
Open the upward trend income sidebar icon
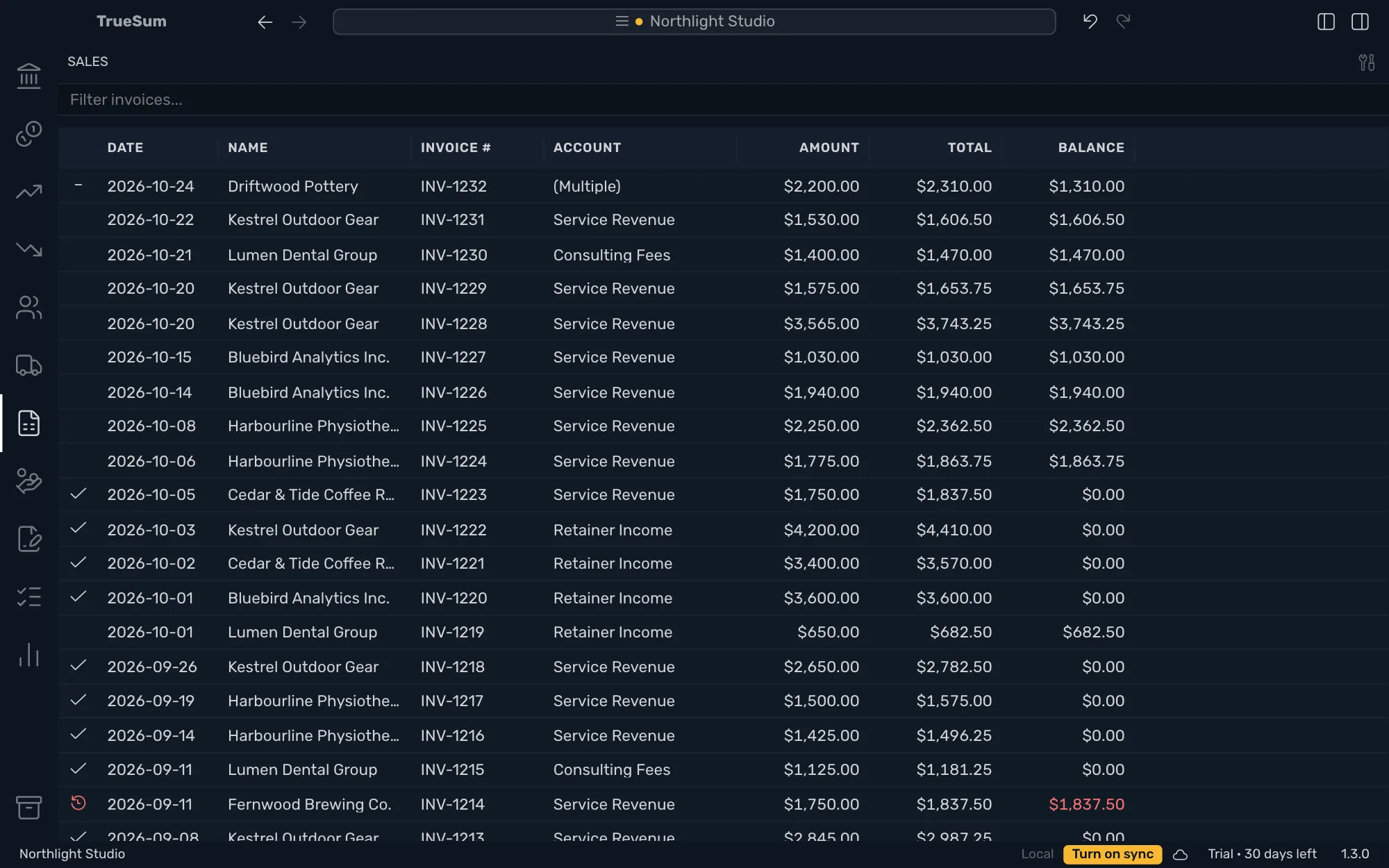coord(28,191)
